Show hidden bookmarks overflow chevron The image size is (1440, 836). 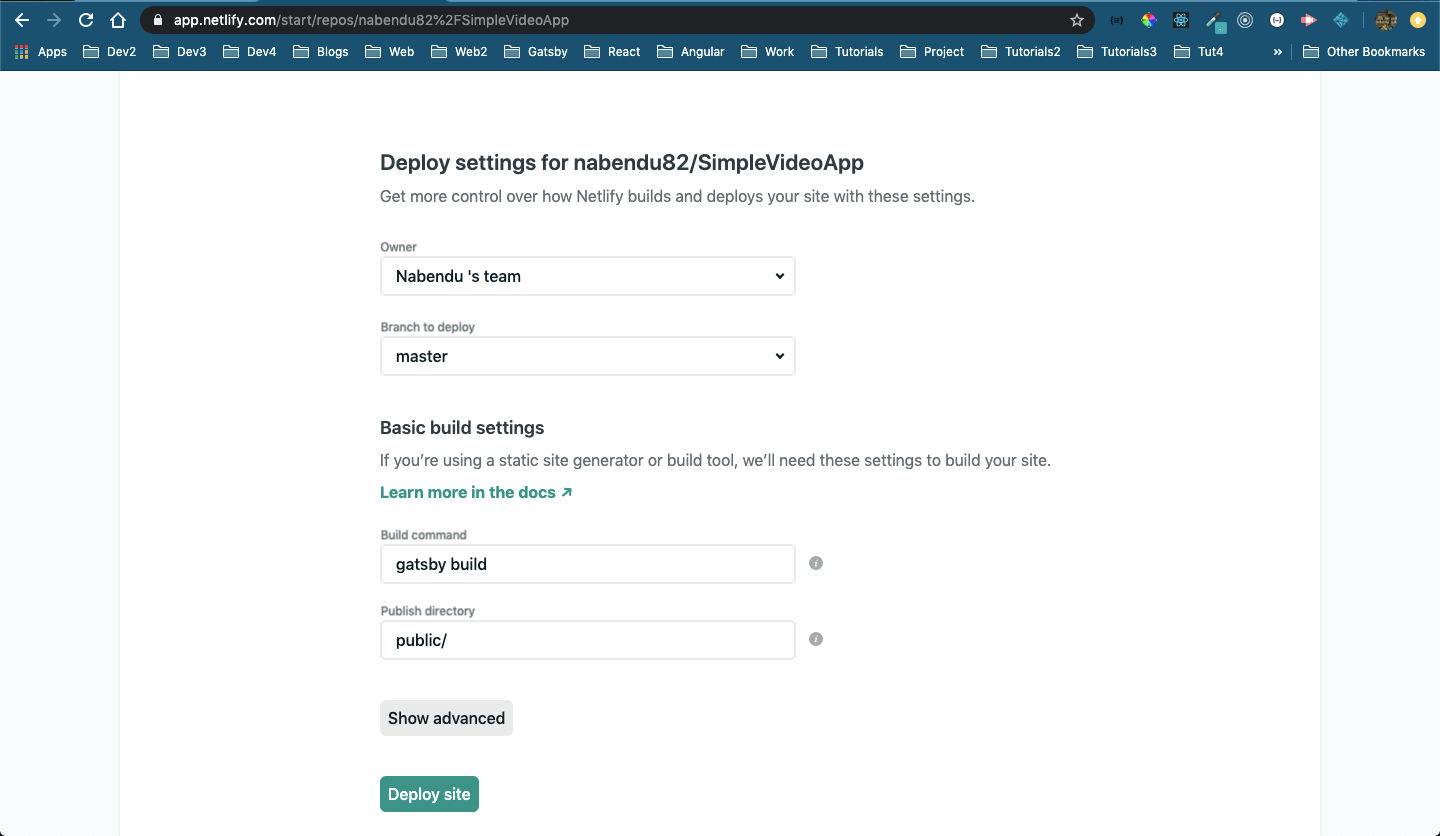point(1277,52)
